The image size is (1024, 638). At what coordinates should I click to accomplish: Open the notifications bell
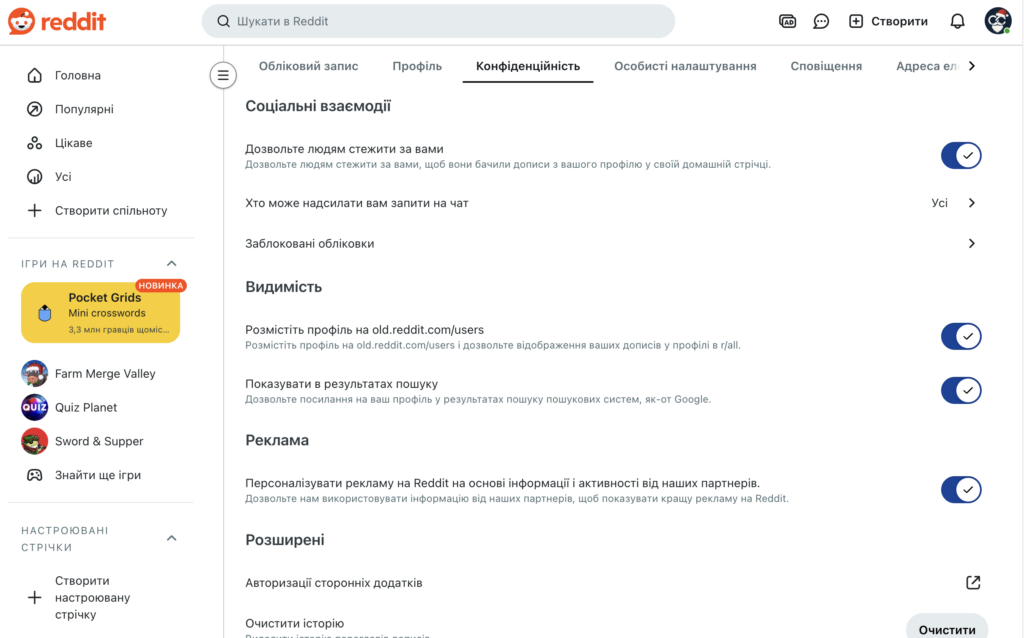tap(957, 20)
